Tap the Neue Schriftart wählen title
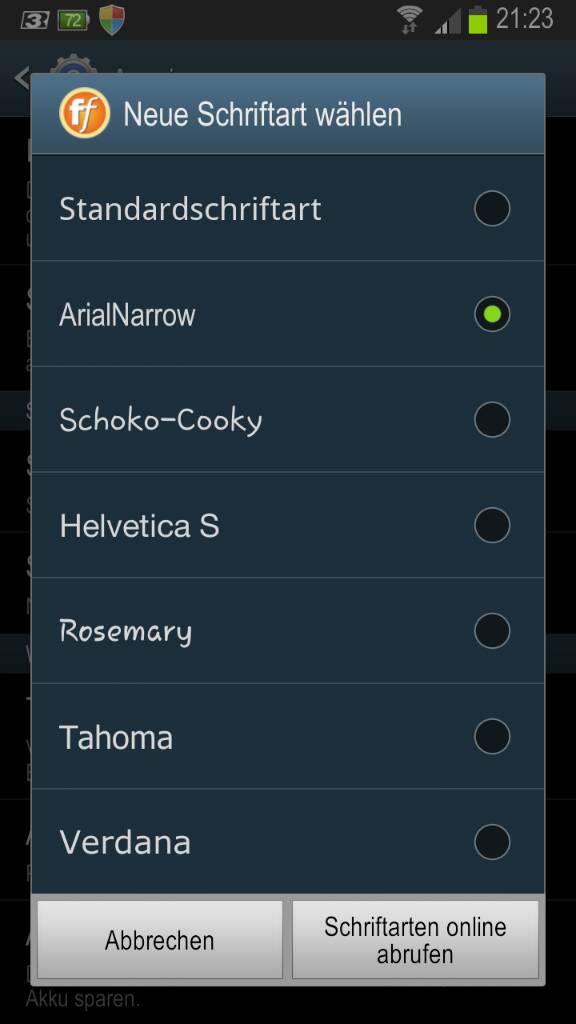This screenshot has height=1024, width=576. click(263, 115)
